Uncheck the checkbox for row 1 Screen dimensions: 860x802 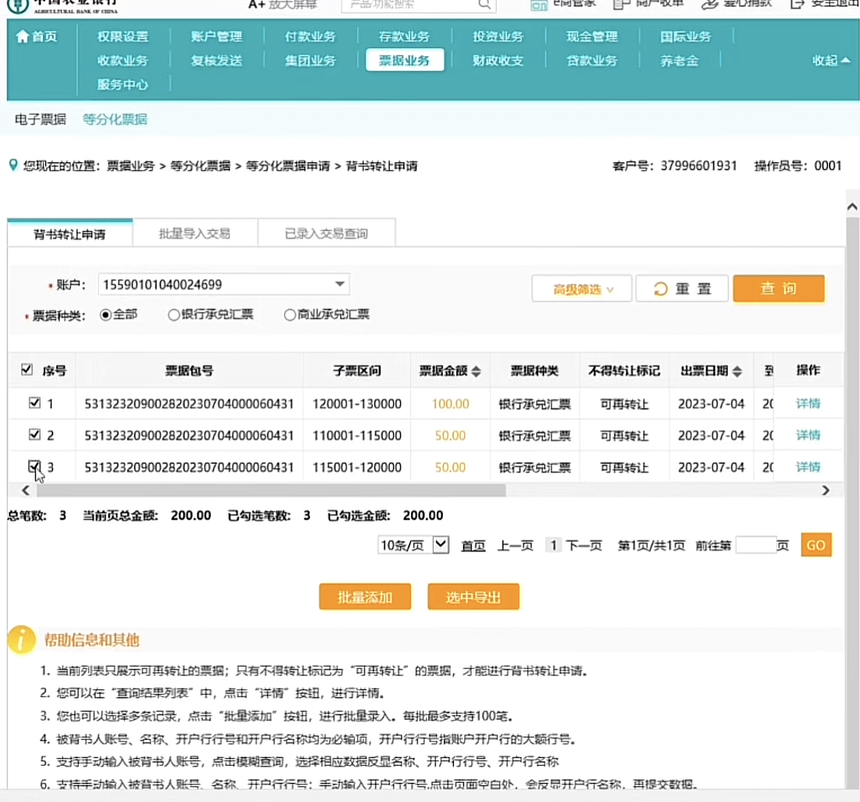[35, 403]
